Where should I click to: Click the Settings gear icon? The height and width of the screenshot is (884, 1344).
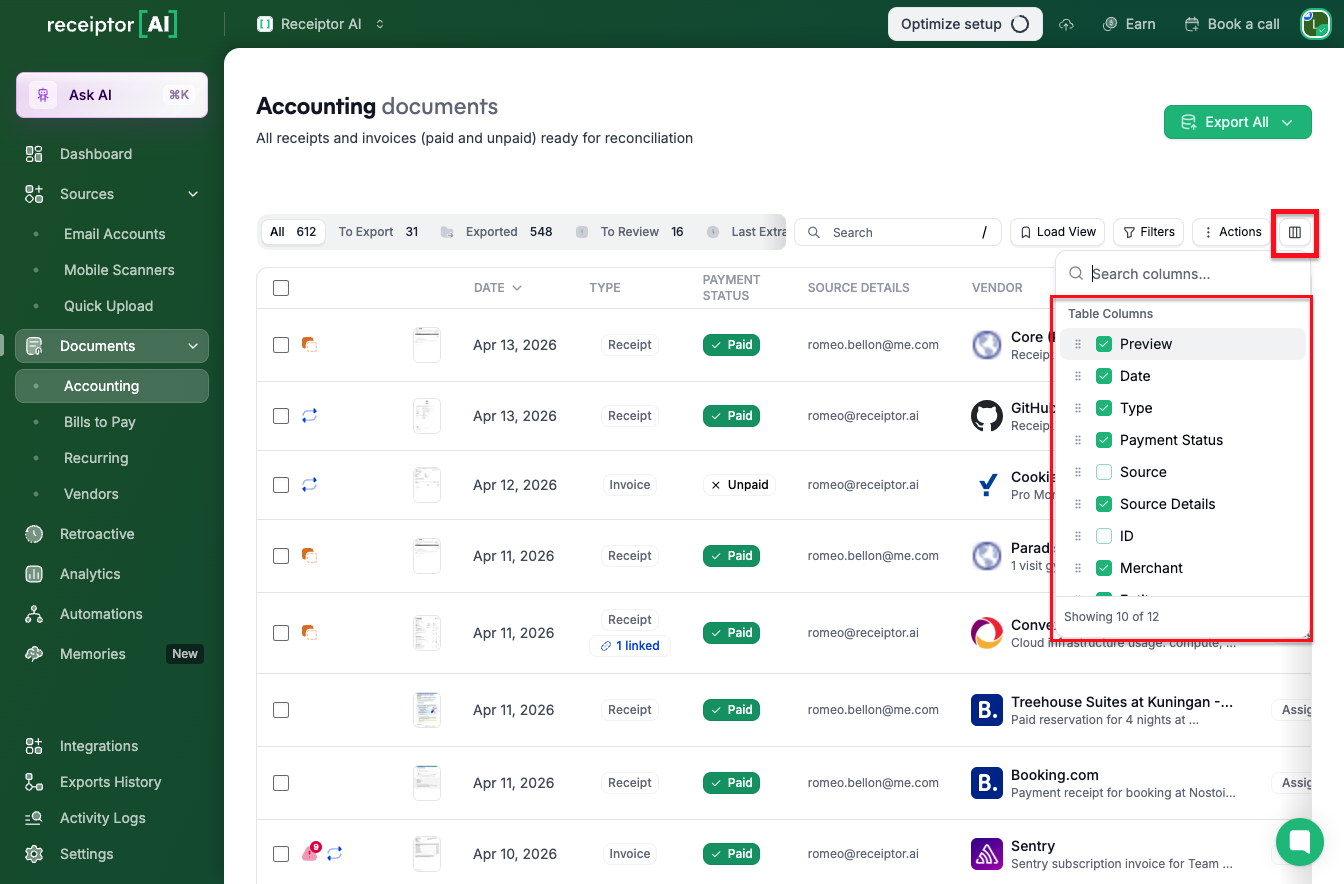(x=34, y=854)
